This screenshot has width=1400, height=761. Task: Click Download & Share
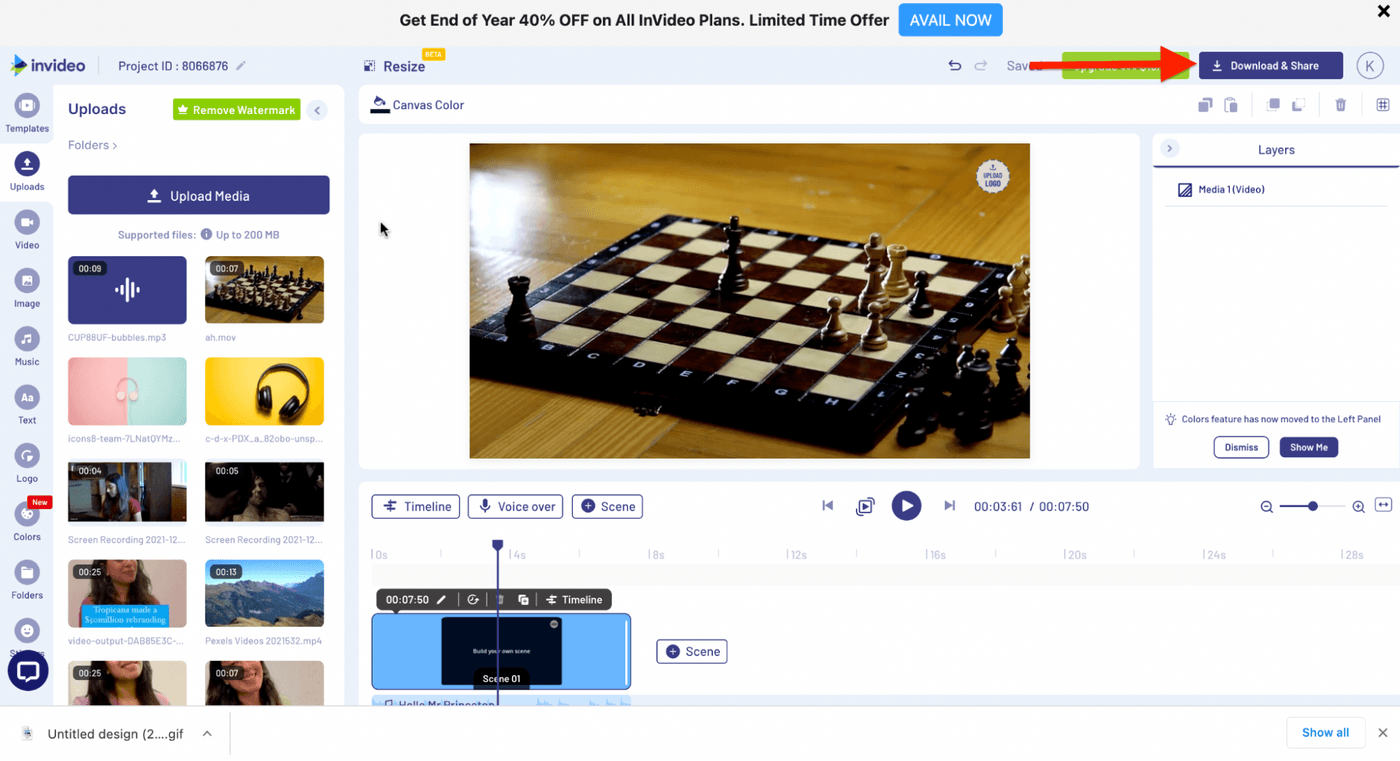[1270, 66]
